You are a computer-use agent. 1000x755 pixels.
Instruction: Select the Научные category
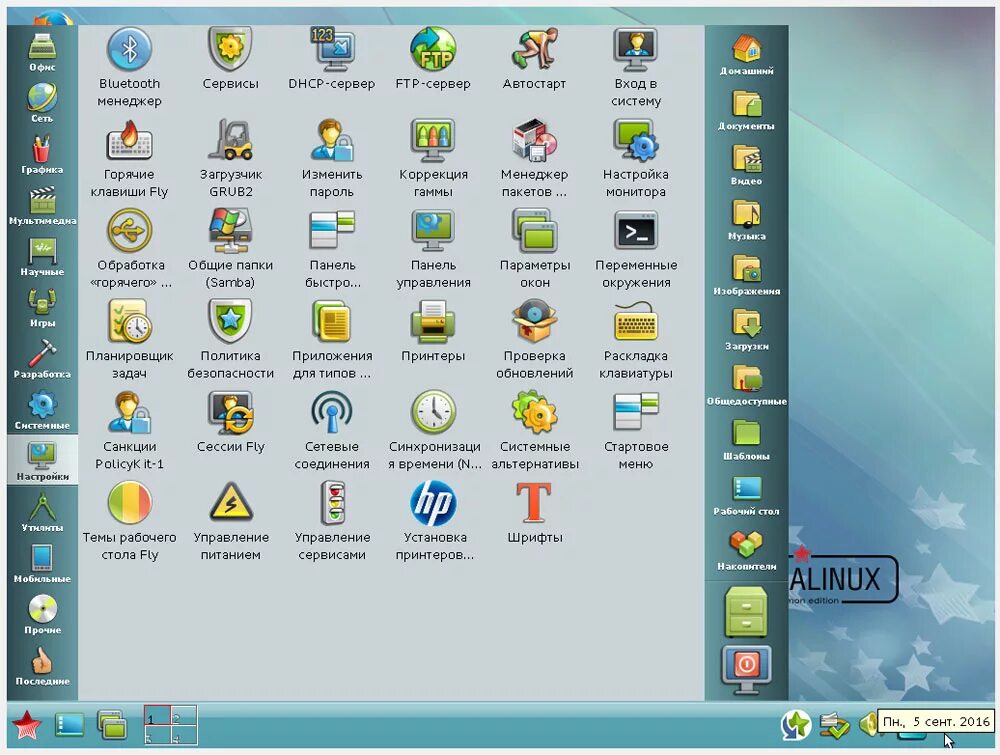[x=42, y=256]
